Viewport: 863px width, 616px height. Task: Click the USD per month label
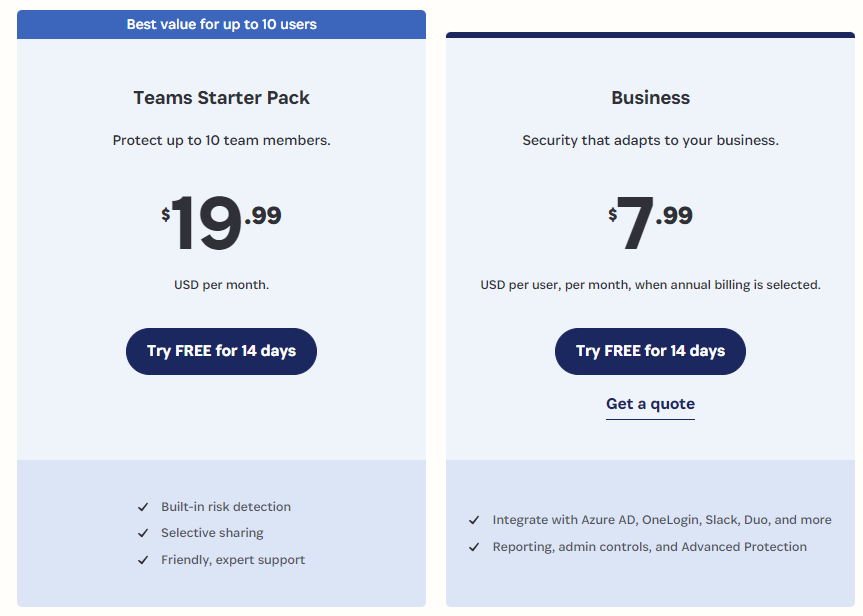(x=221, y=285)
